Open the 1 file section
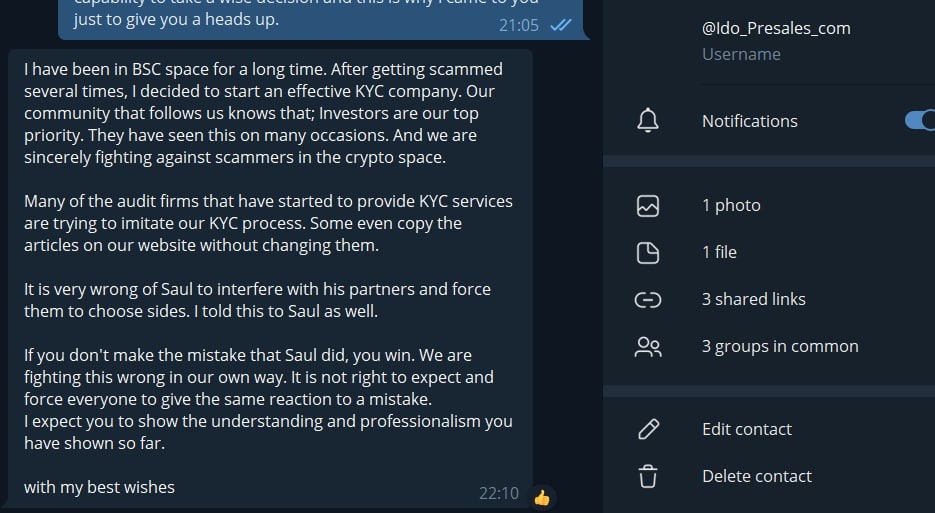Image resolution: width=935 pixels, height=513 pixels. pos(719,252)
